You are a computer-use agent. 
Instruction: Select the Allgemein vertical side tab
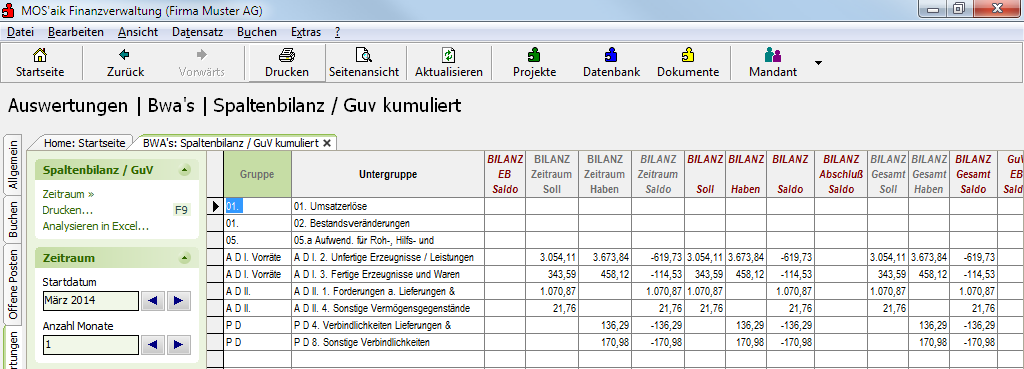coord(13,165)
